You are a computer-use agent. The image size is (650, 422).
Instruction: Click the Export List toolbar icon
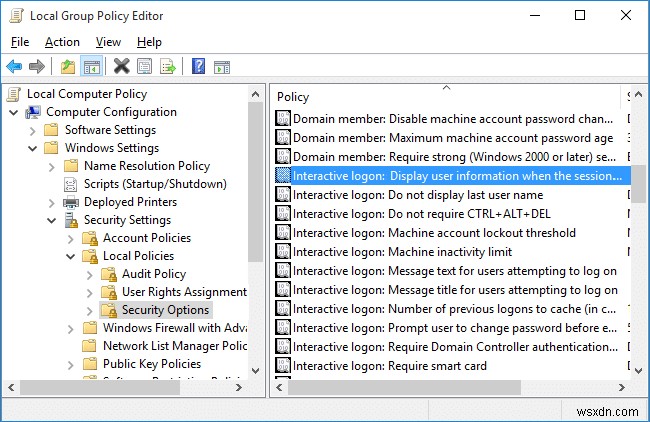pyautogui.click(x=167, y=67)
